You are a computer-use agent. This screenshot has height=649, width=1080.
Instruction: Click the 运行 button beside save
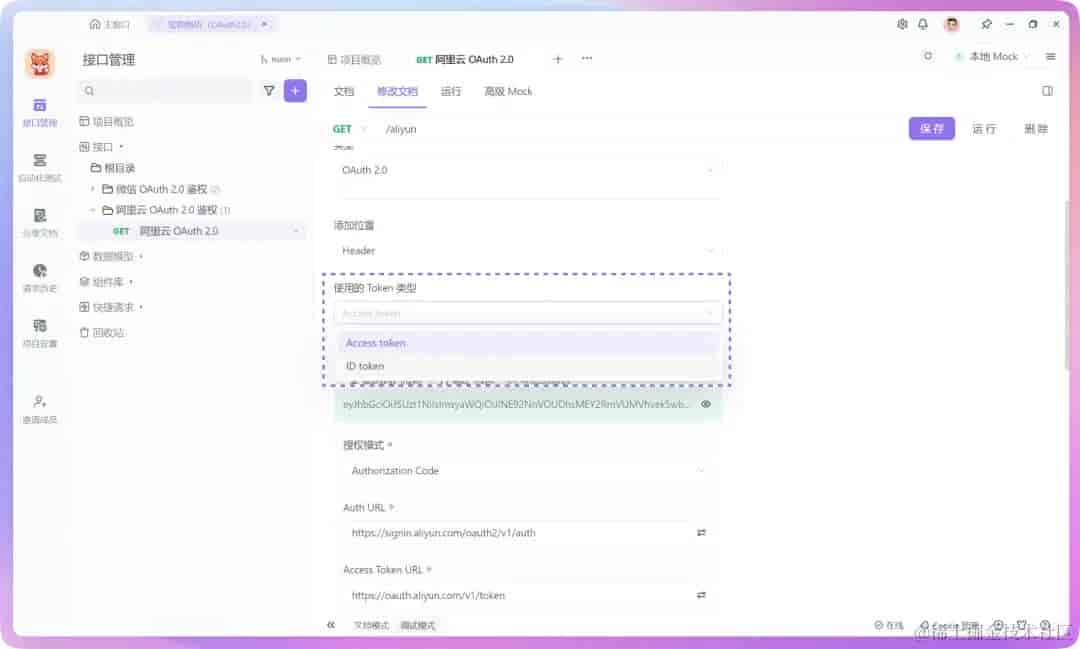click(984, 128)
